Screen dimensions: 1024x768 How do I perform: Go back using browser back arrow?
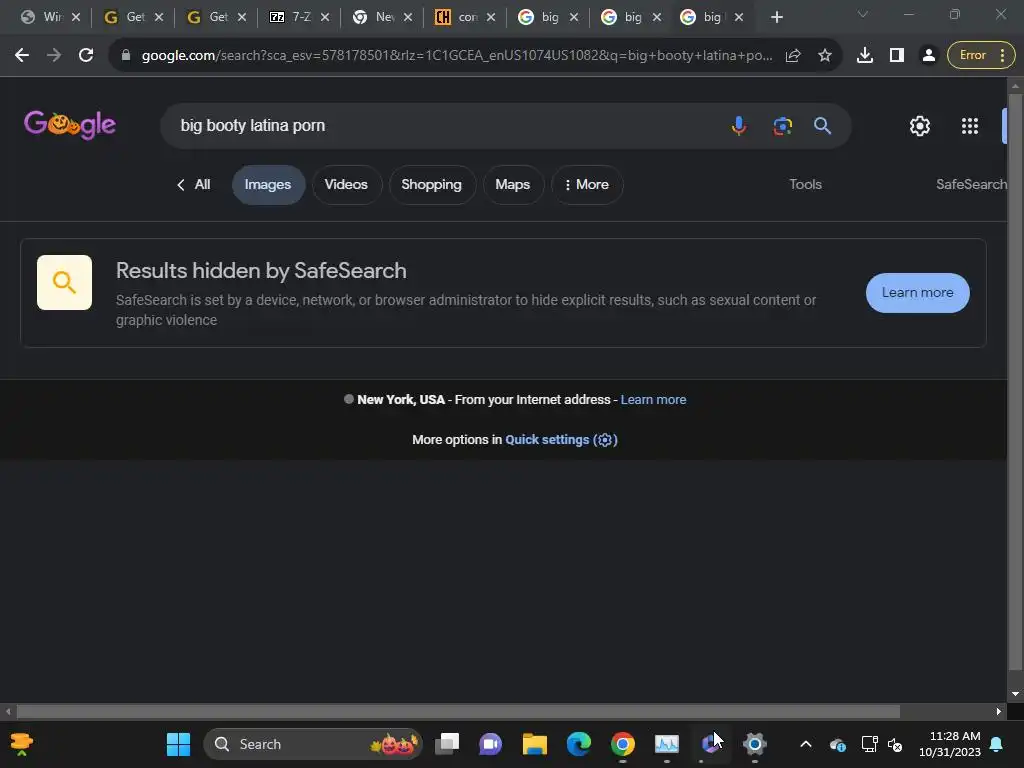[x=22, y=56]
